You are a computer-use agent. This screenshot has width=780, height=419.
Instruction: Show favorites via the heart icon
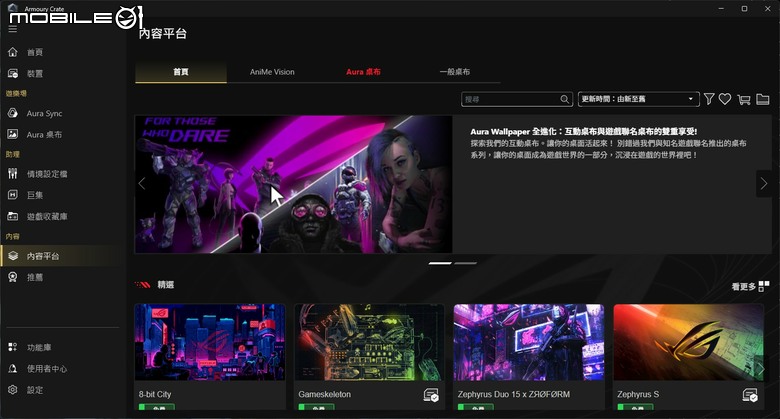pyautogui.click(x=725, y=99)
